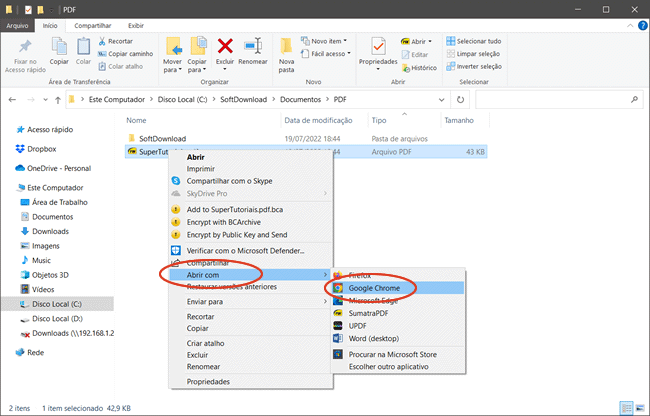Click the search box in Explorer
Screen dimensions: 650x416
click(555, 99)
